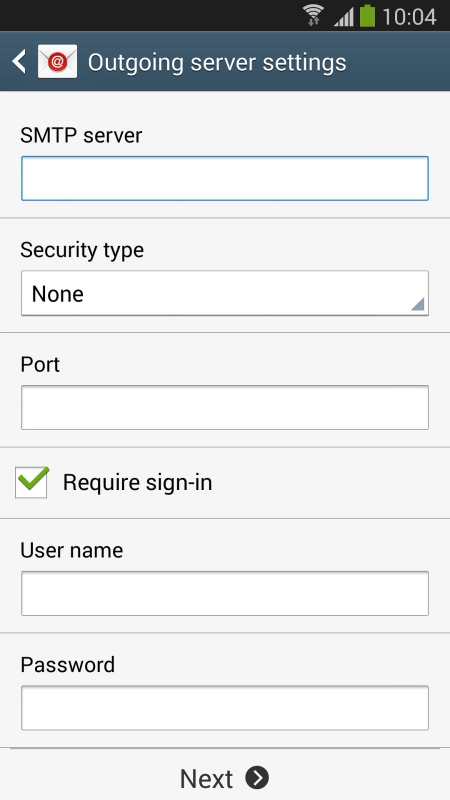The height and width of the screenshot is (800, 450).
Task: Tap the 10:04 clock in status bar
Action: 409,17
